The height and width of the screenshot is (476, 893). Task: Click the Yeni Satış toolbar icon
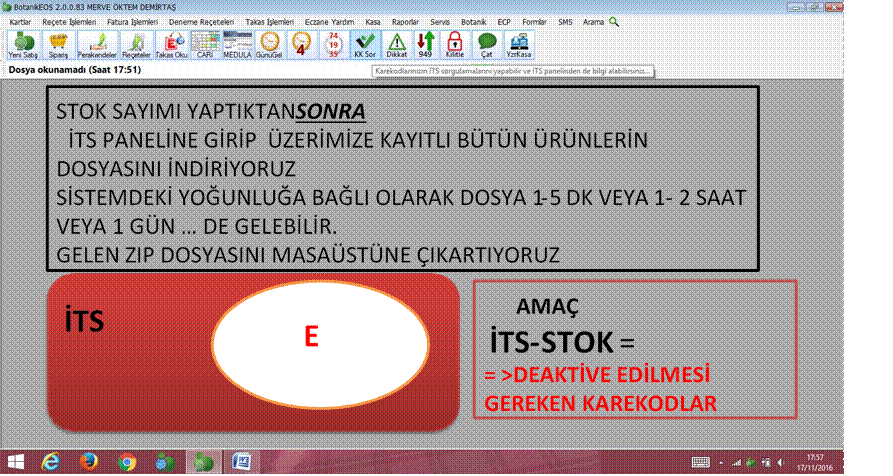(x=22, y=45)
